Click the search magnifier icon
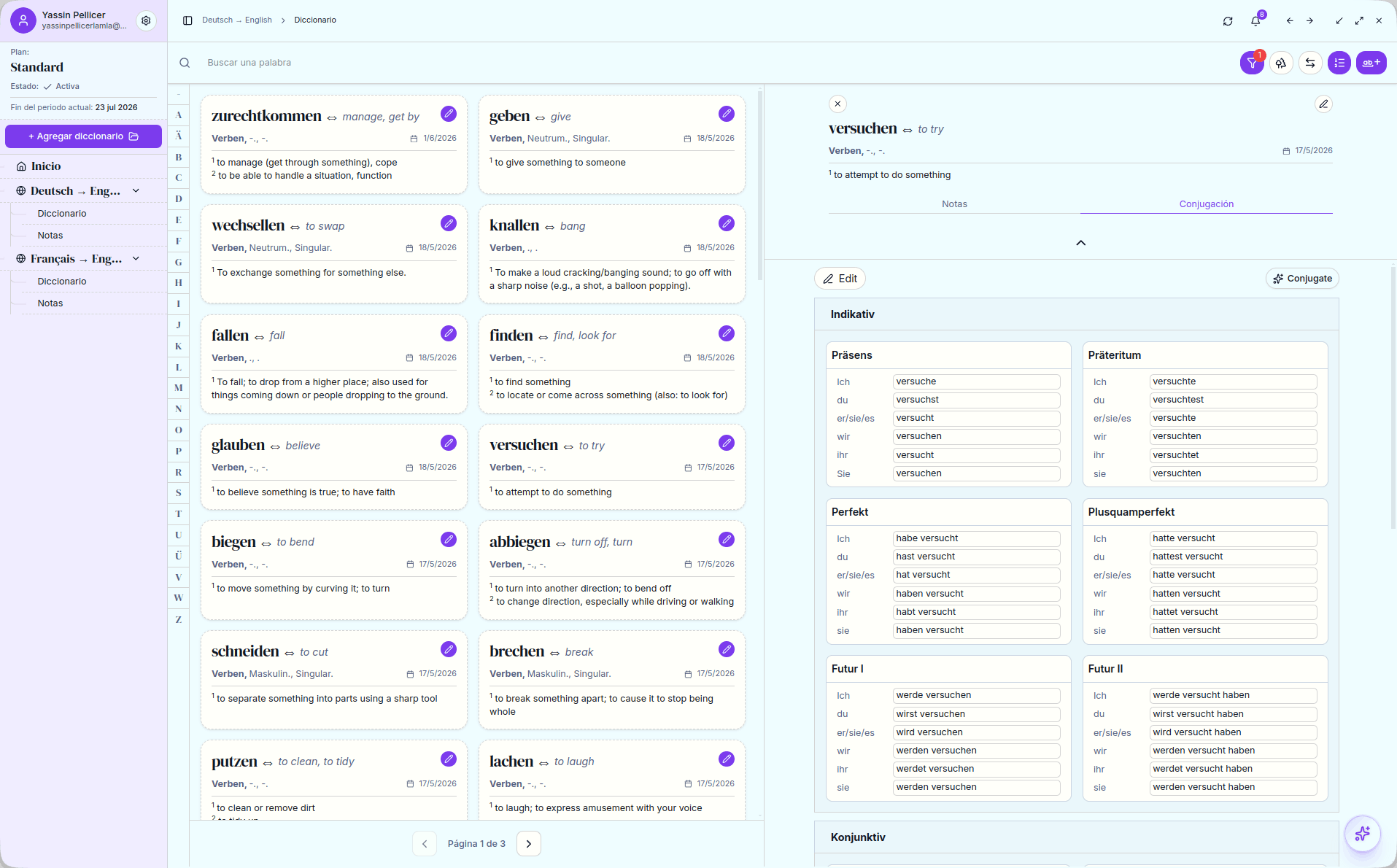This screenshot has height=868, width=1397. (x=185, y=63)
